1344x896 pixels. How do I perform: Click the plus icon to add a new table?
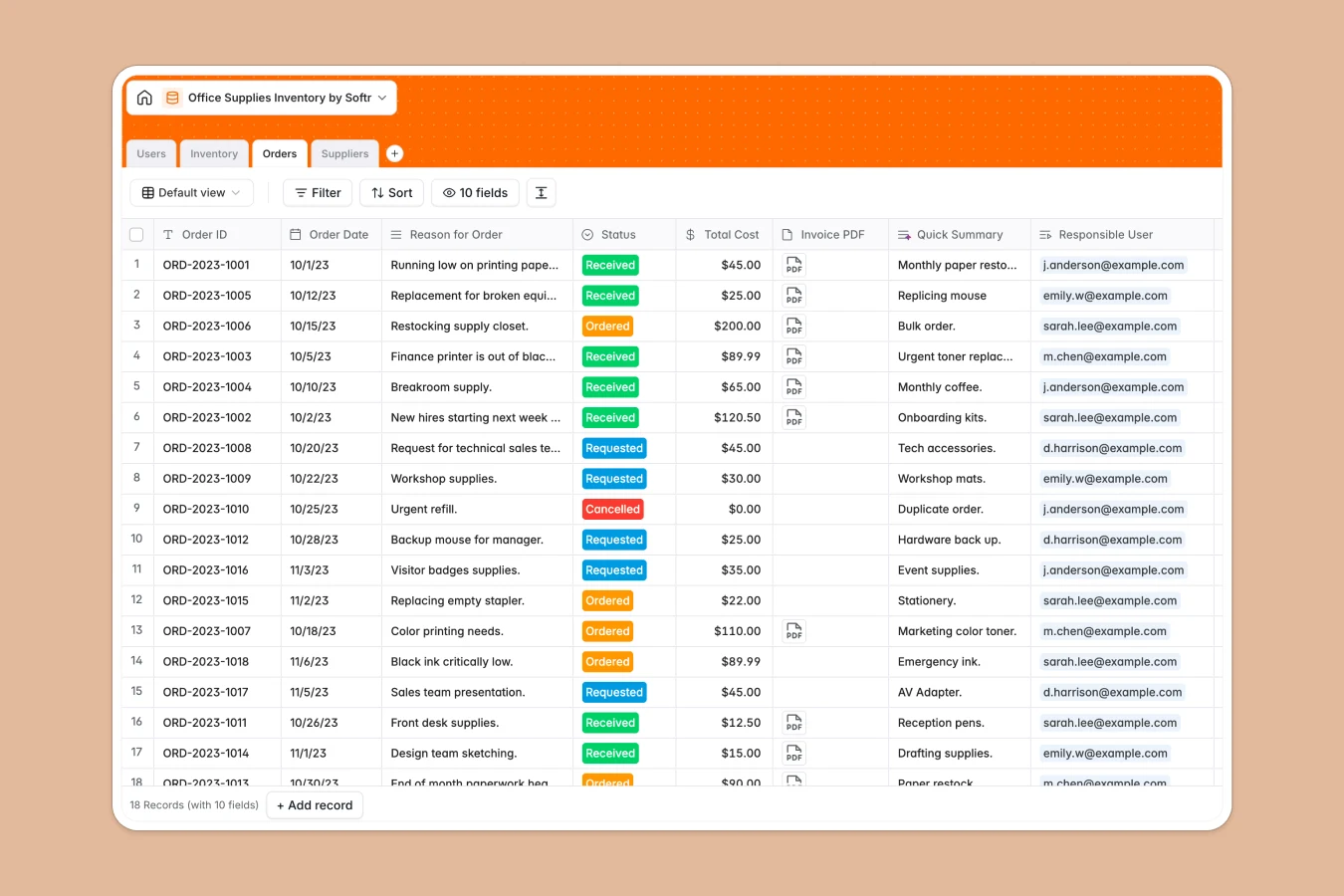click(394, 153)
